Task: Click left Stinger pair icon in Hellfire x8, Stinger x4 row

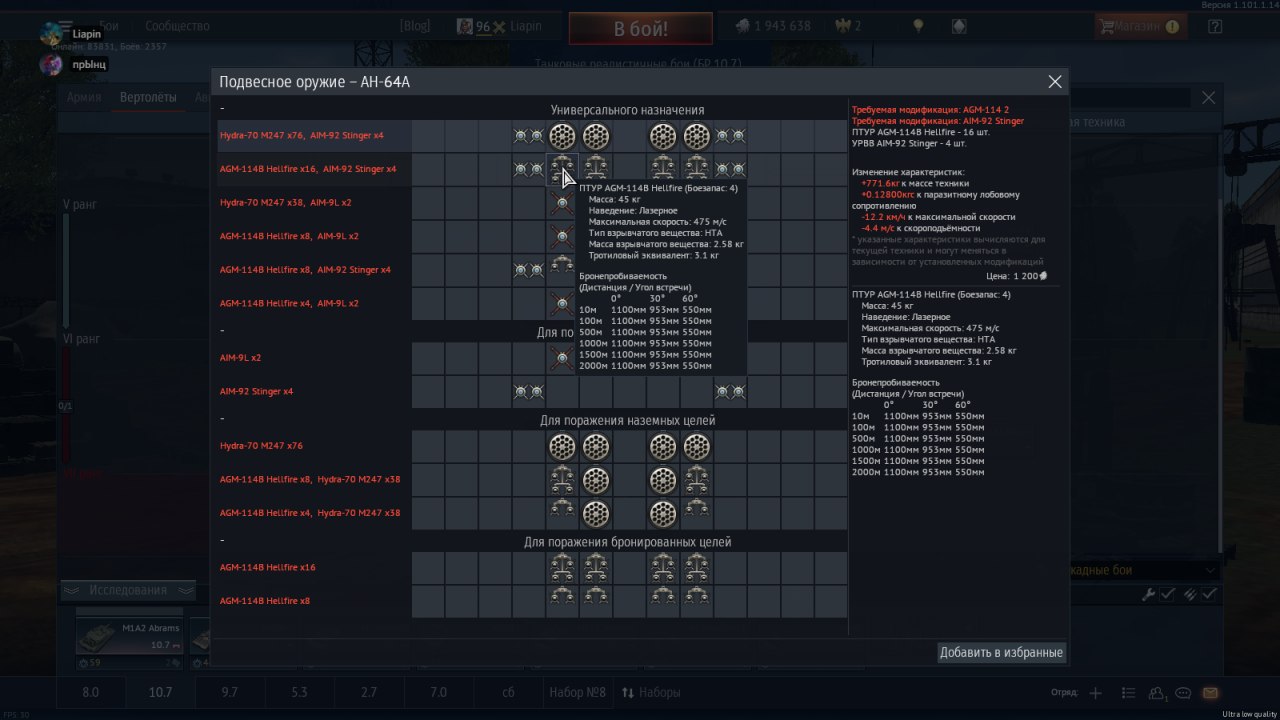Action: pyautogui.click(x=529, y=270)
